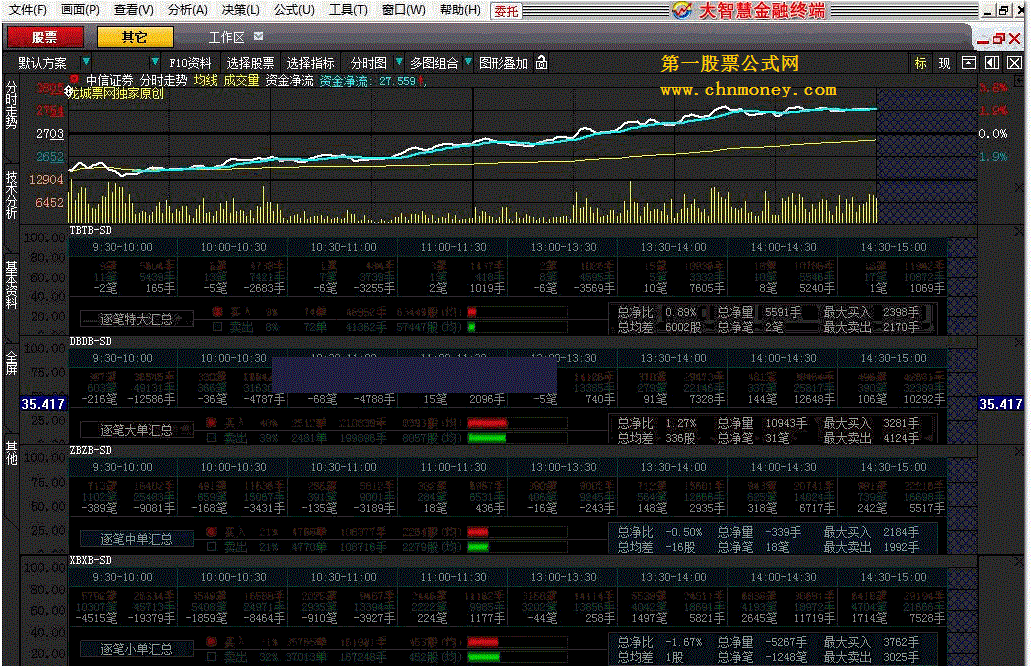Image resolution: width=1031 pixels, height=666 pixels.
Task: Toggle 卖出 checkbox in 逐笔大单汇总 row
Action: click(212, 437)
